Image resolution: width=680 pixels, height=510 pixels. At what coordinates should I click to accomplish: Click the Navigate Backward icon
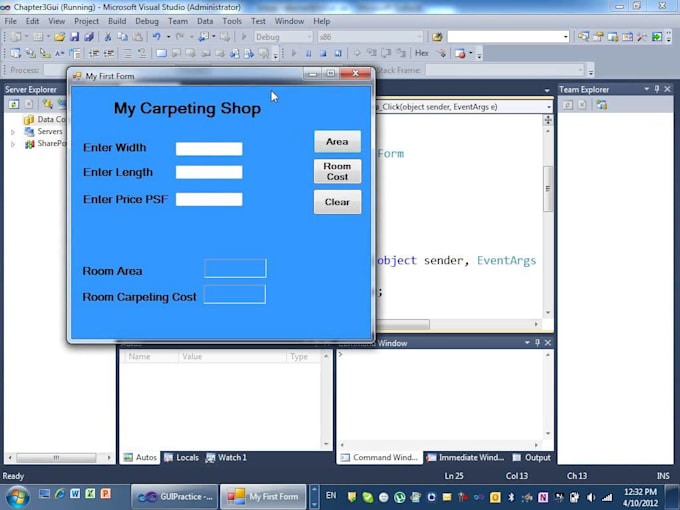tap(203, 37)
